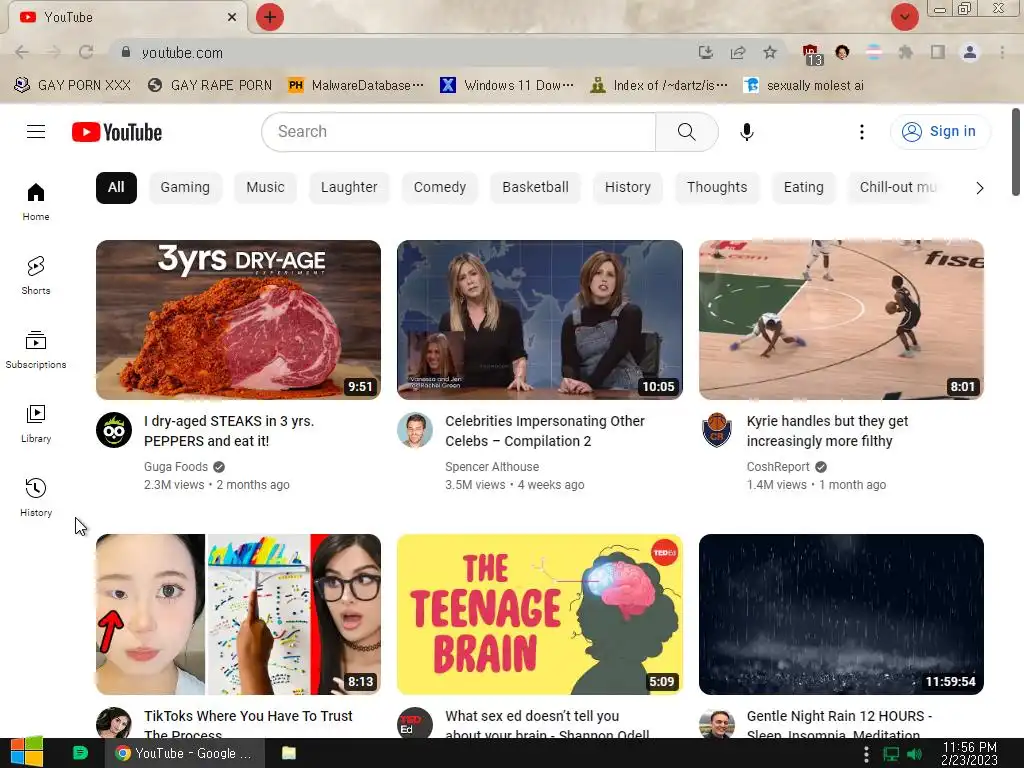Reload the page
The height and width of the screenshot is (768, 1024).
click(86, 52)
